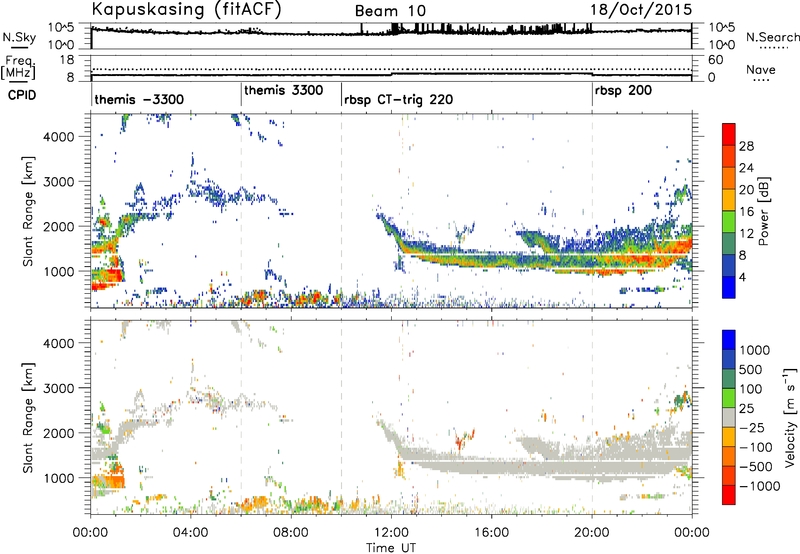This screenshot has height=554, width=800.
Task: Click the '-25' tick on the Velocity scale
Action: pyautogui.click(x=752, y=427)
